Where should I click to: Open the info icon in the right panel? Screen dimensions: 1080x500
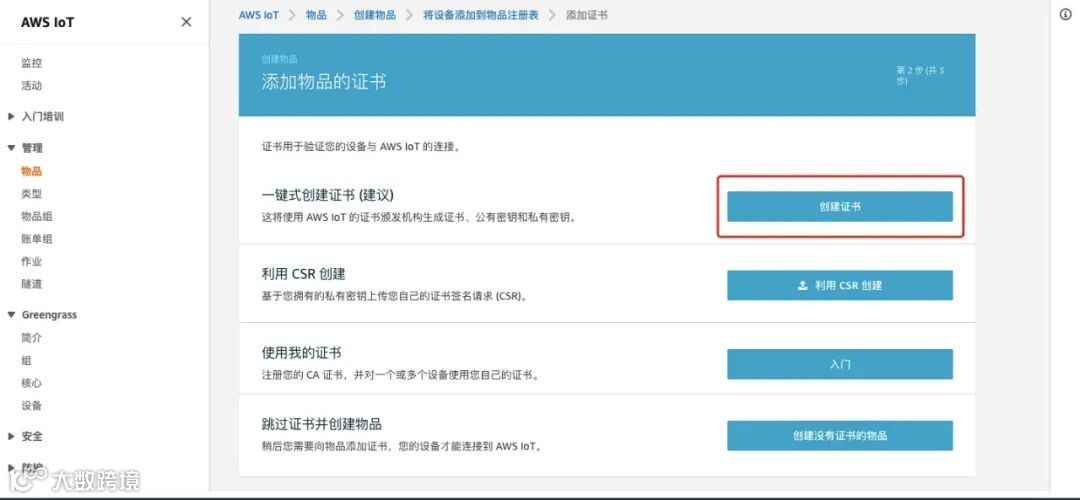click(1066, 15)
